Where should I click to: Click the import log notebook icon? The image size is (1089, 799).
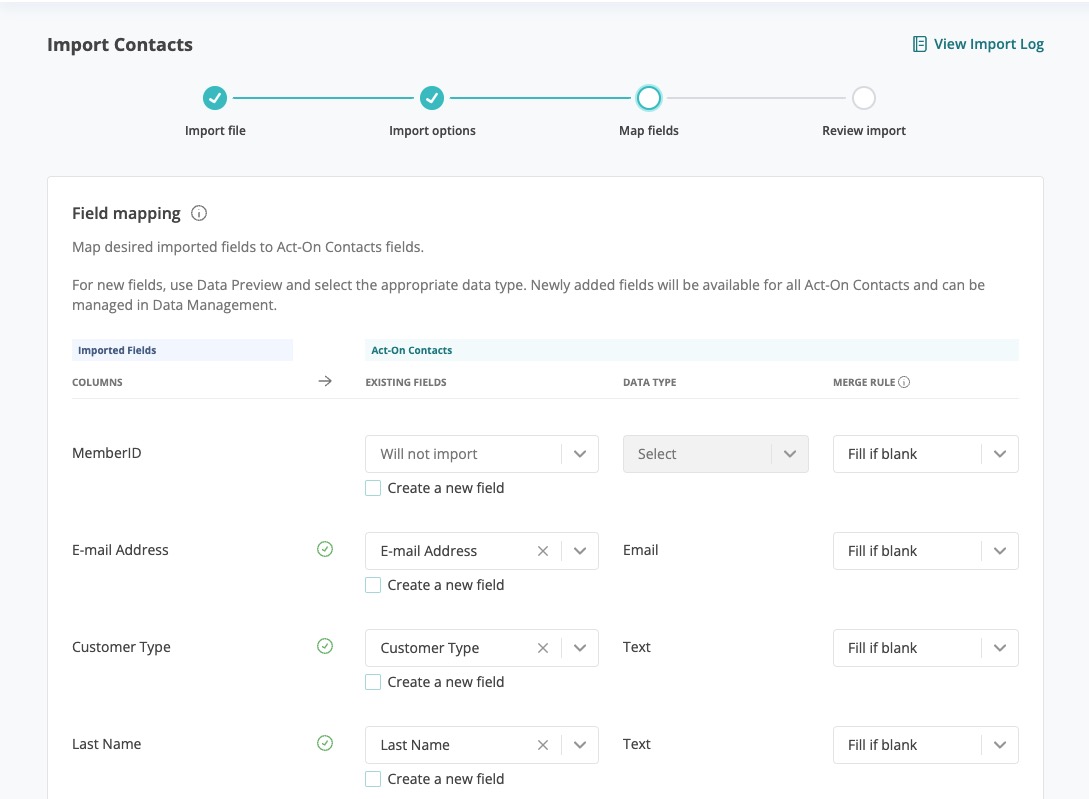point(920,44)
